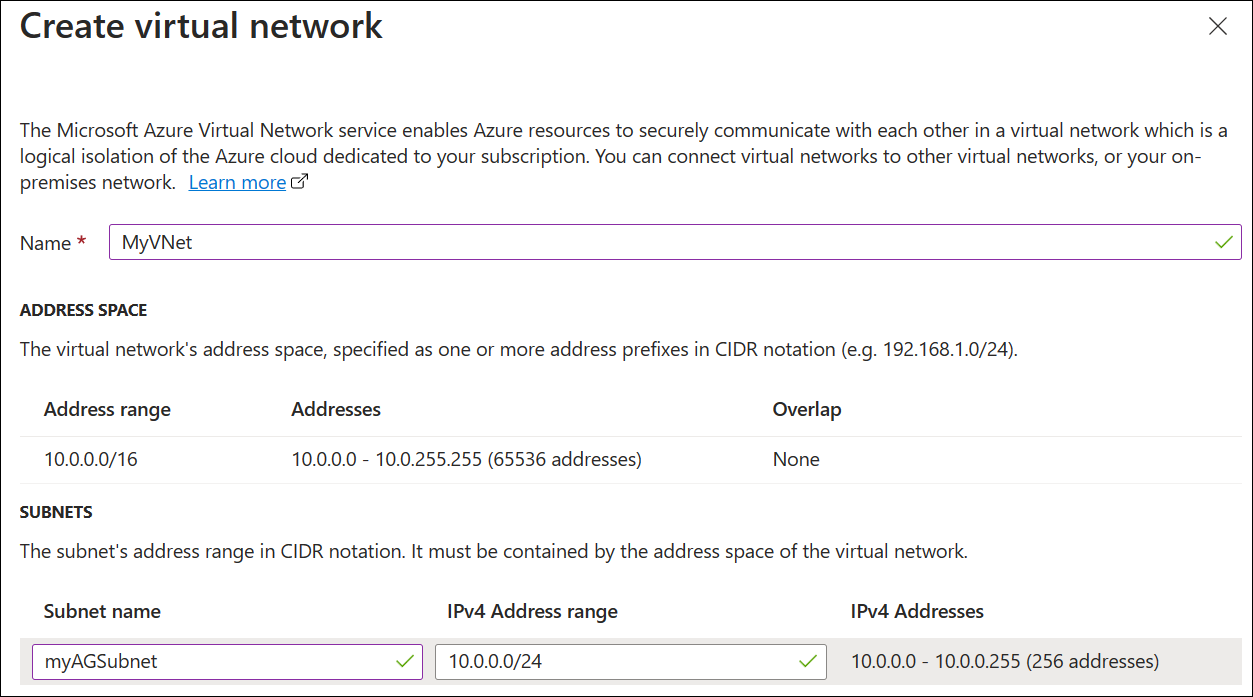Screen dimensions: 1253x697
Task: Click the None value under Overlap
Action: 795,459
